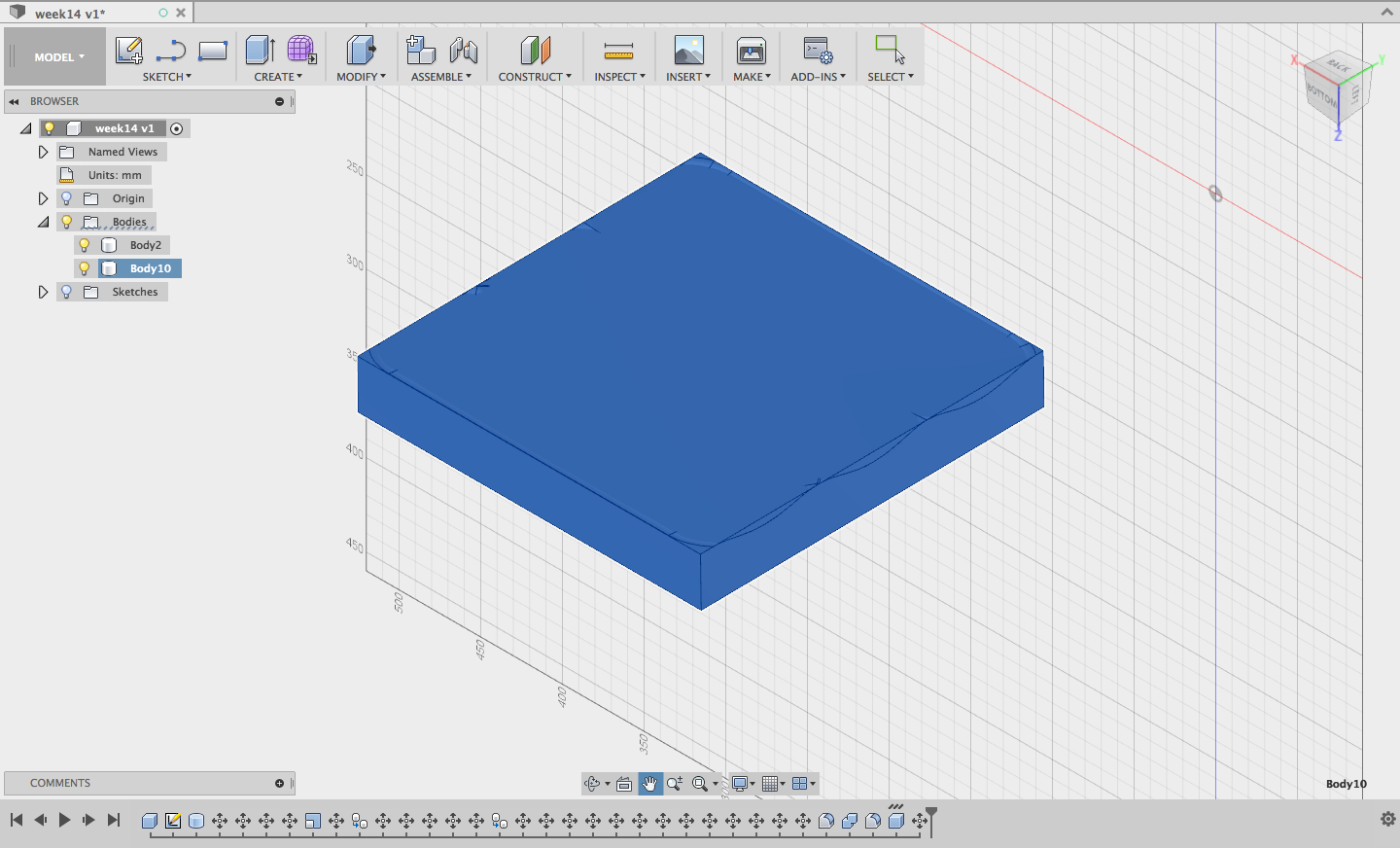The height and width of the screenshot is (848, 1400).
Task: Open the MODIFY menu
Action: pyautogui.click(x=361, y=77)
